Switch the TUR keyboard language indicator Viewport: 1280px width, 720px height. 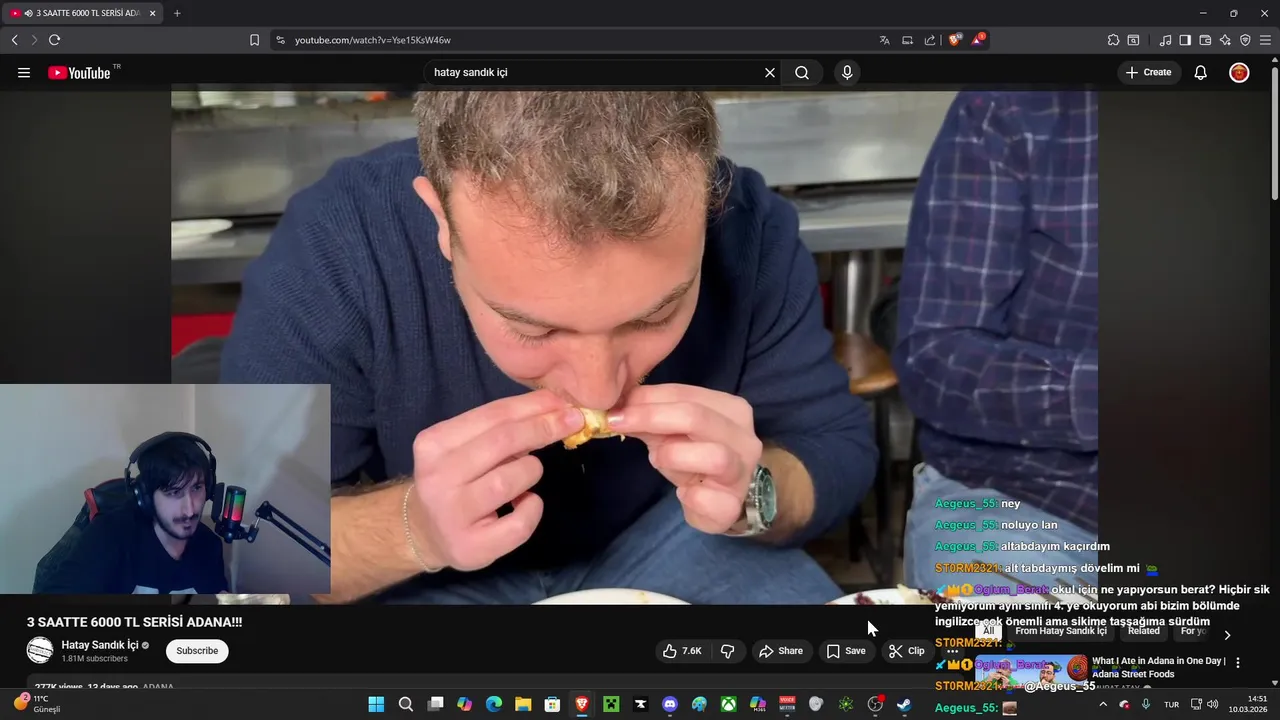coord(1171,704)
